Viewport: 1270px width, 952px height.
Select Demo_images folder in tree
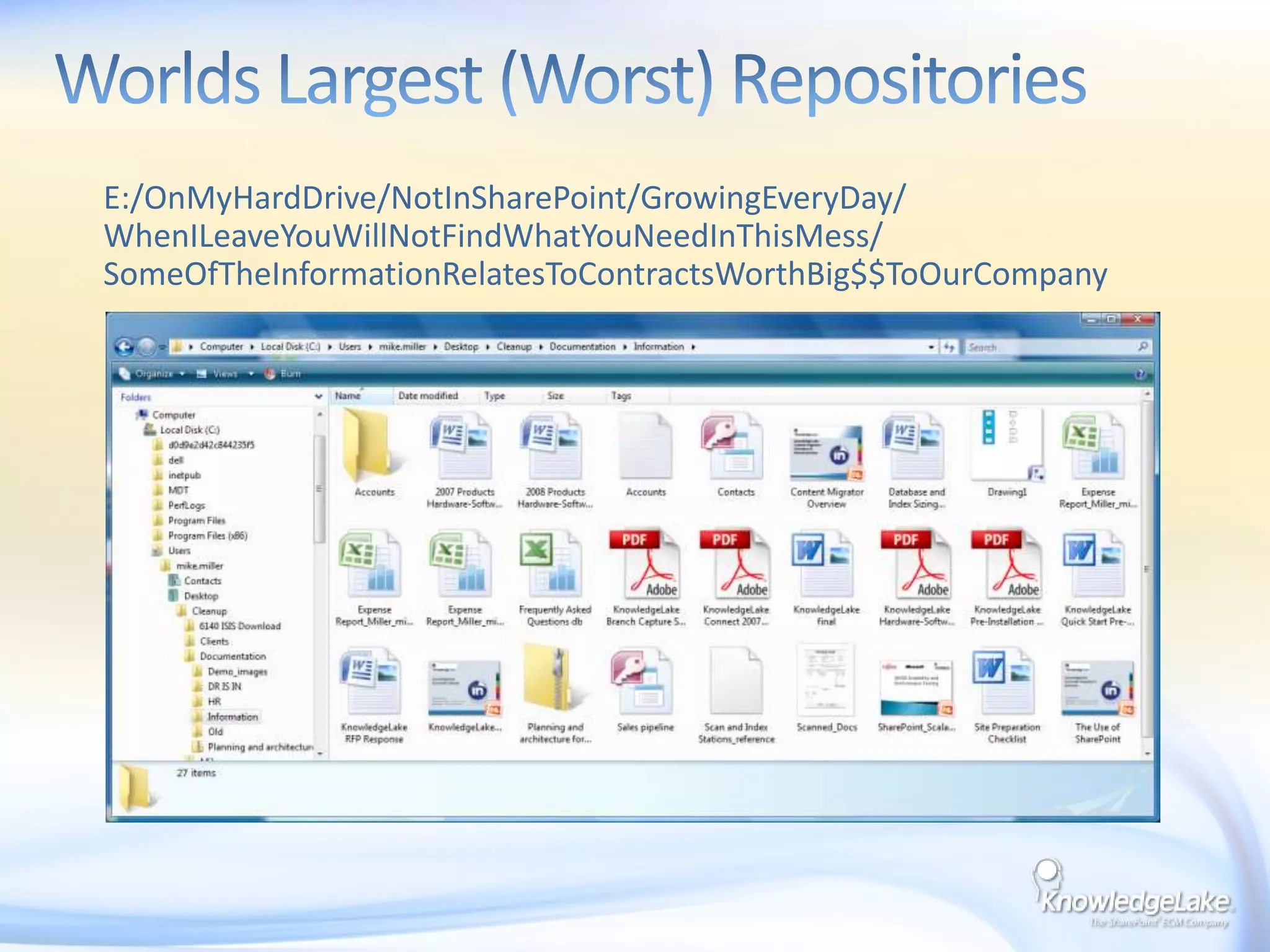237,671
